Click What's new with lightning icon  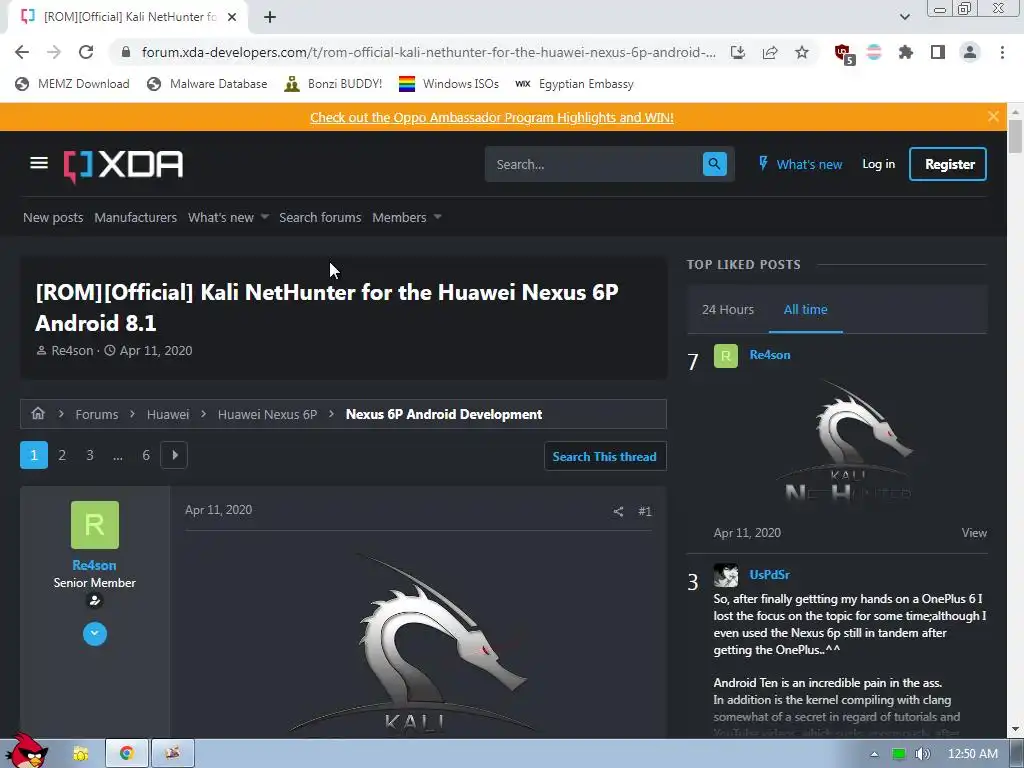pos(800,164)
